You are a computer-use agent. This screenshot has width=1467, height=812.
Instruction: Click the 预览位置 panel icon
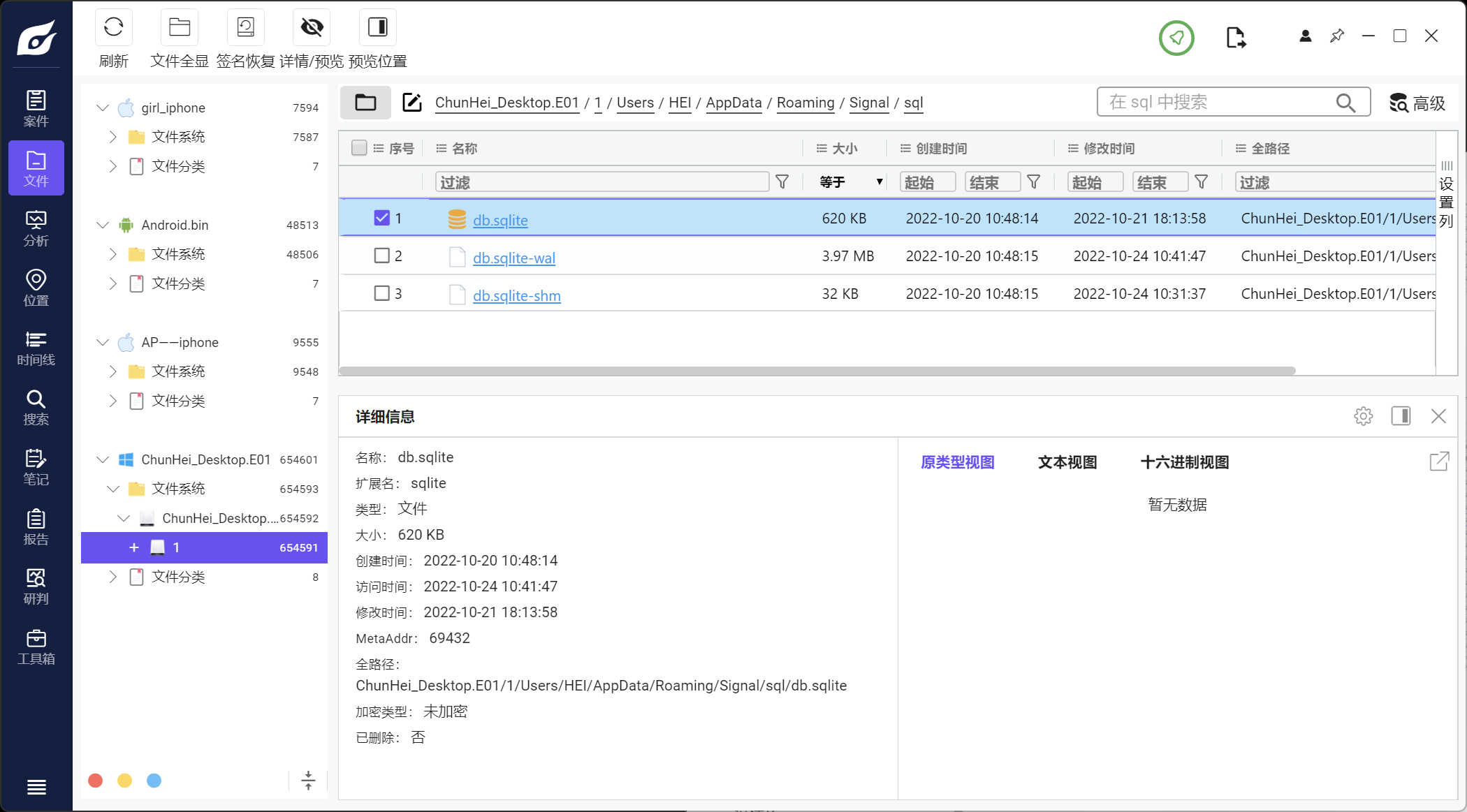(x=378, y=27)
